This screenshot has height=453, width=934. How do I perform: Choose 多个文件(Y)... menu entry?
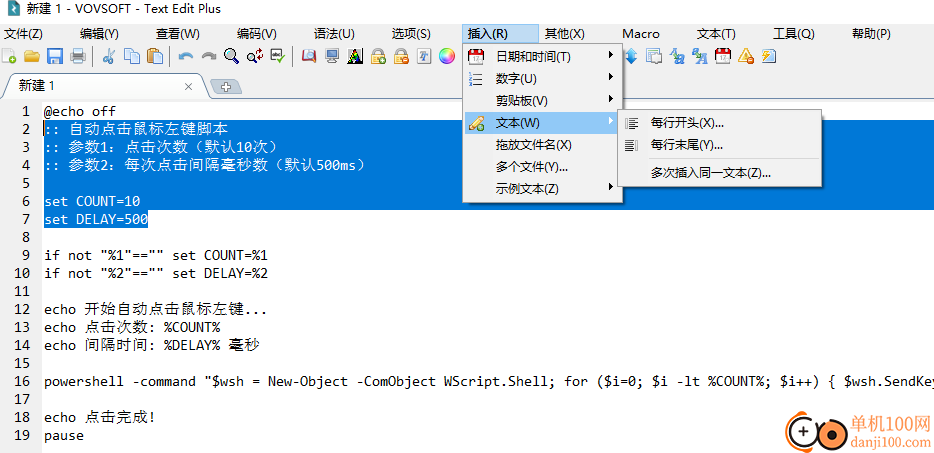tap(542, 167)
